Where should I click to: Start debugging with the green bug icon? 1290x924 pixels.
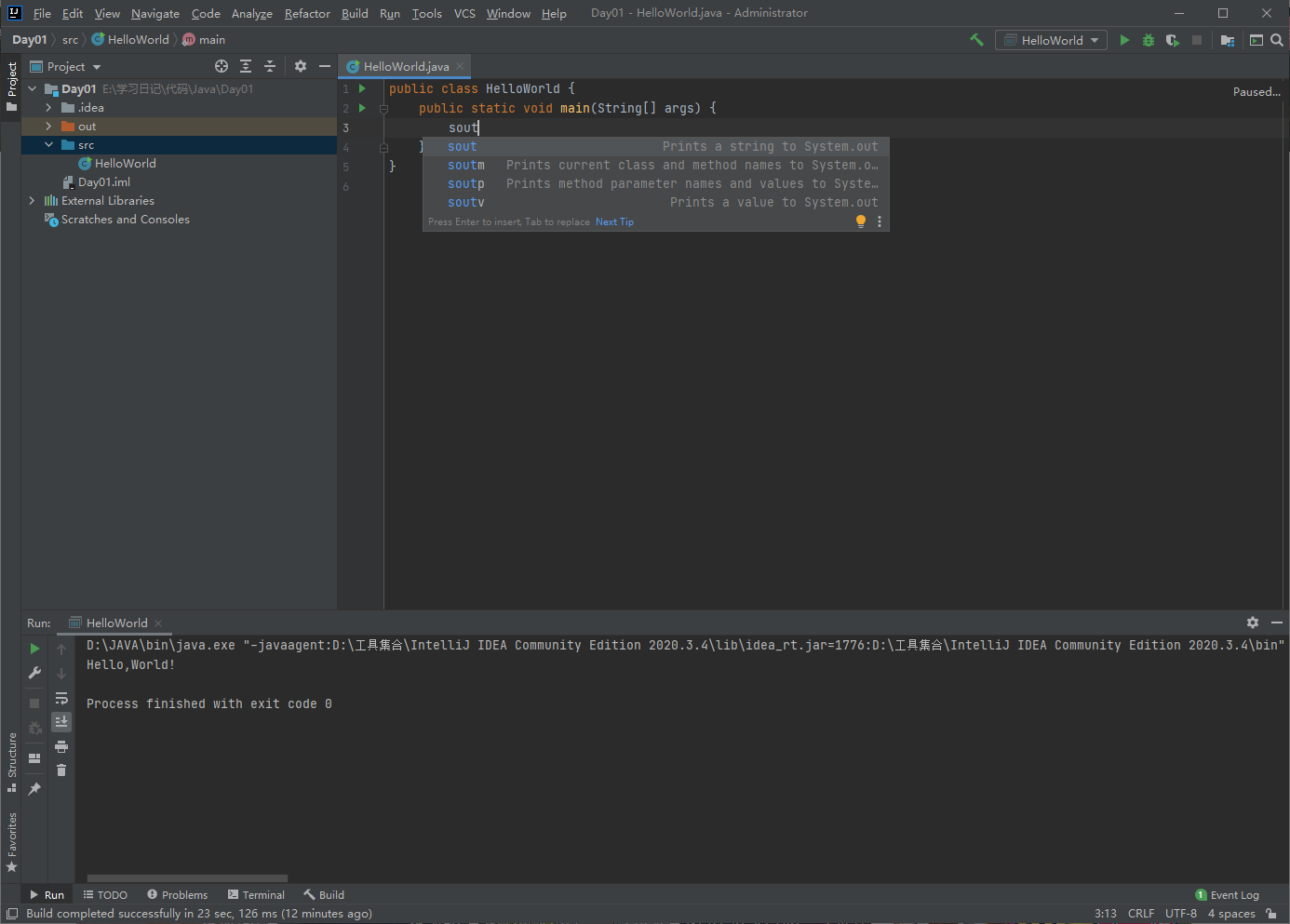[1149, 40]
